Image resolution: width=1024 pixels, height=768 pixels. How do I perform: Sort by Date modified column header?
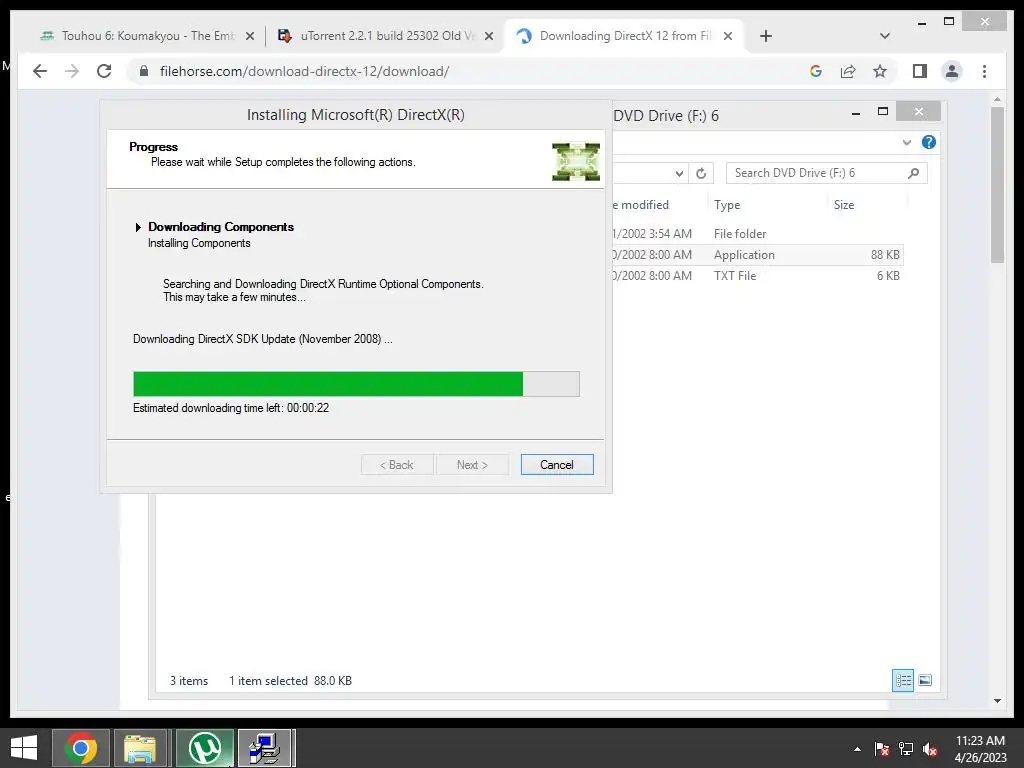coord(641,205)
